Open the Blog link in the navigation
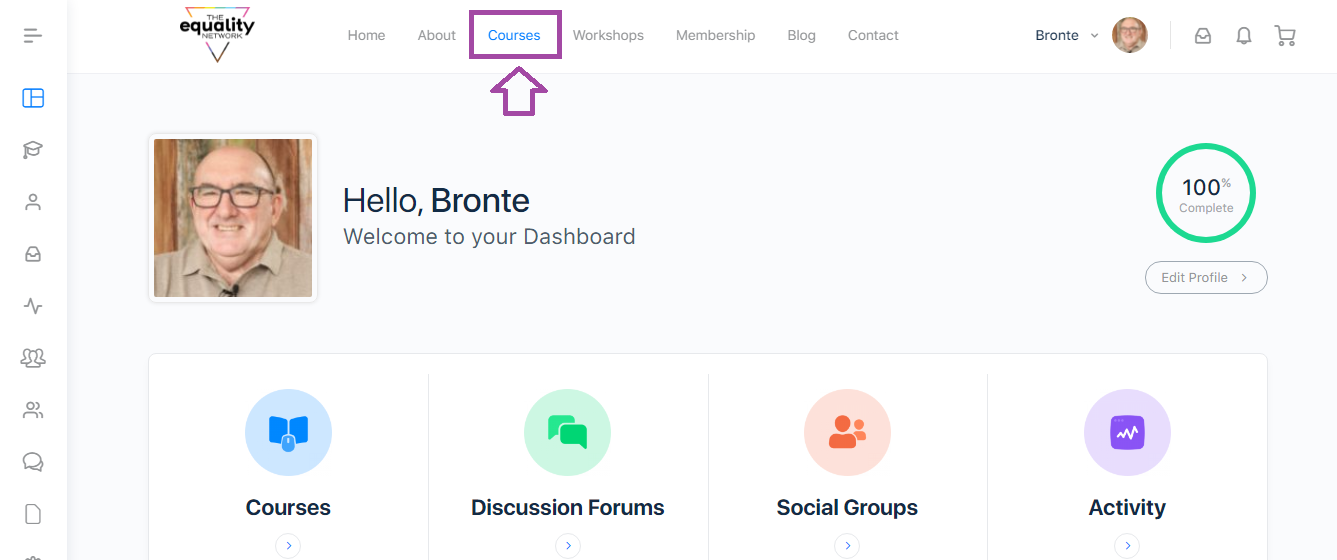This screenshot has height=560, width=1337. click(801, 35)
